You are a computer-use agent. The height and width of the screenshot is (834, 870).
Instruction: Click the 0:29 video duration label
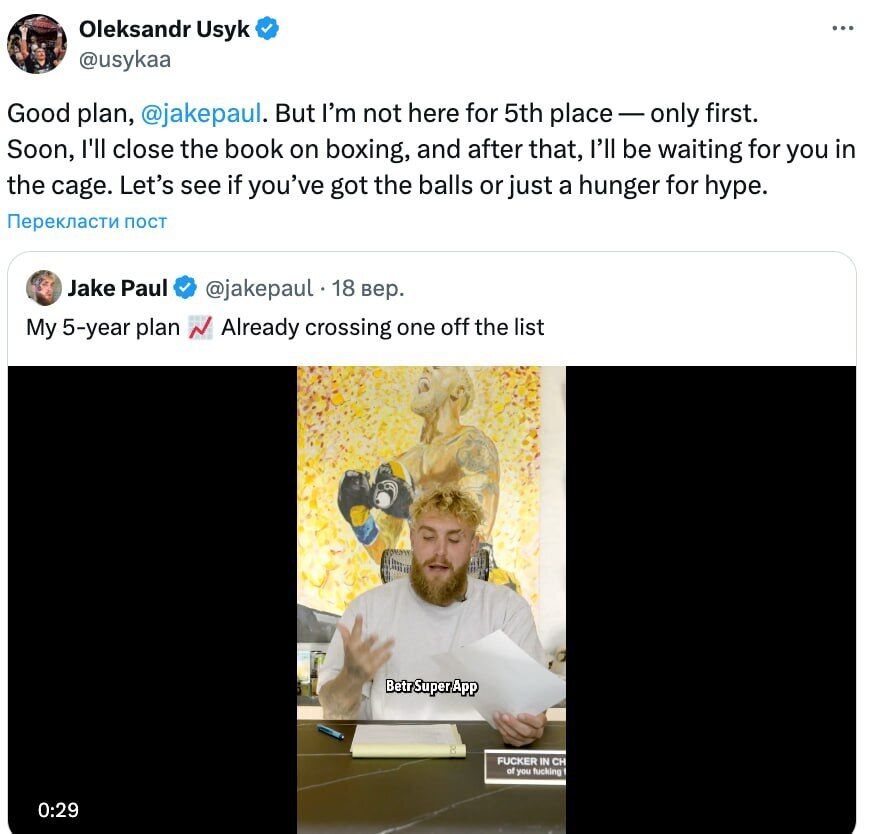pos(58,810)
